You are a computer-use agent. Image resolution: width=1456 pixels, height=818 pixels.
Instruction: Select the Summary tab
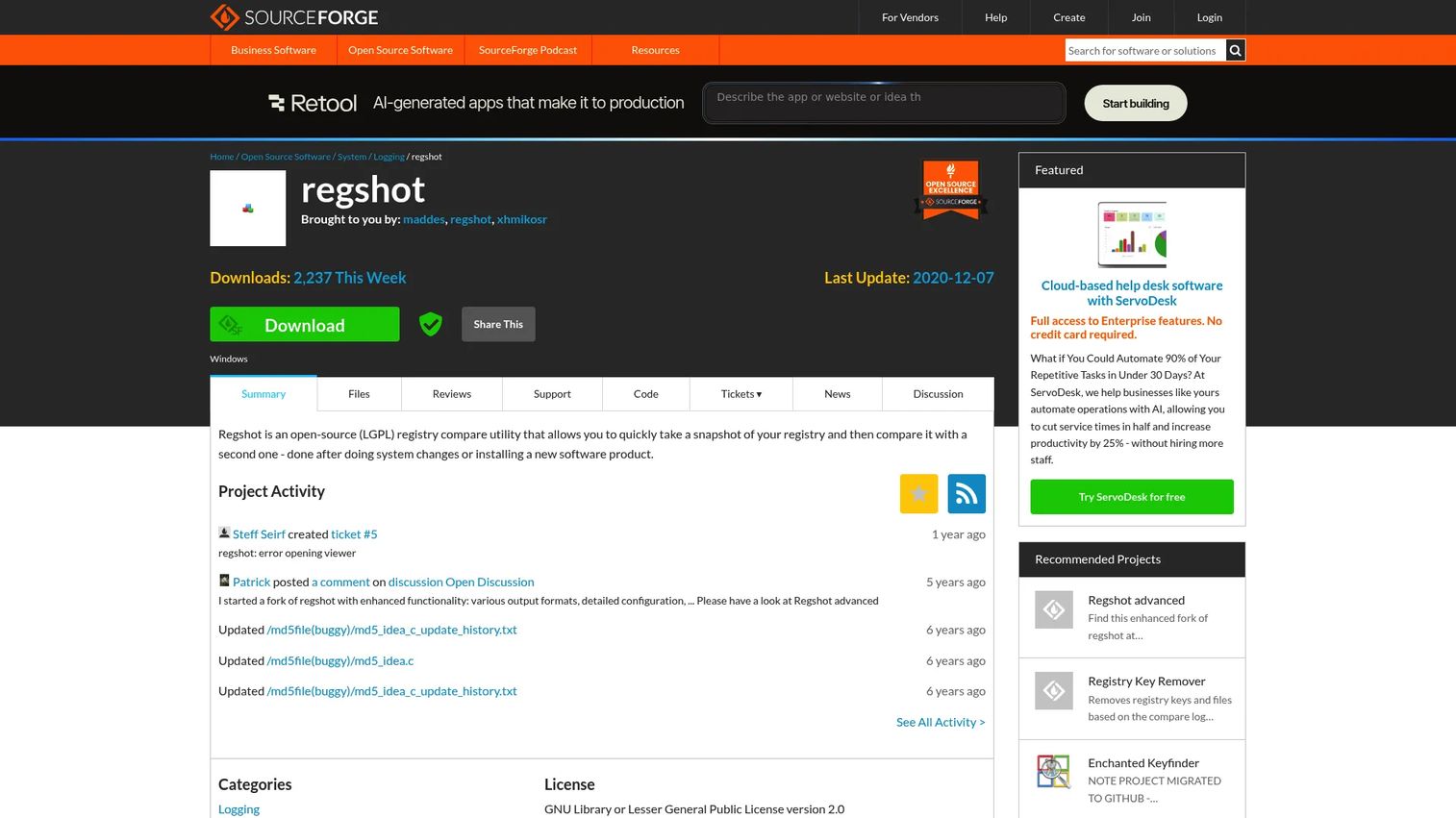click(x=264, y=394)
